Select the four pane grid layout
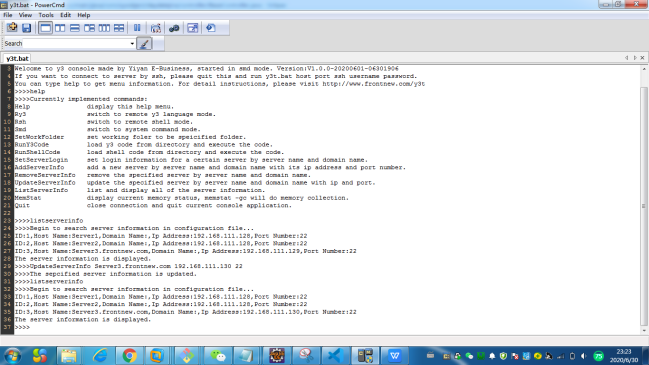The height and width of the screenshot is (365, 649). 119,28
